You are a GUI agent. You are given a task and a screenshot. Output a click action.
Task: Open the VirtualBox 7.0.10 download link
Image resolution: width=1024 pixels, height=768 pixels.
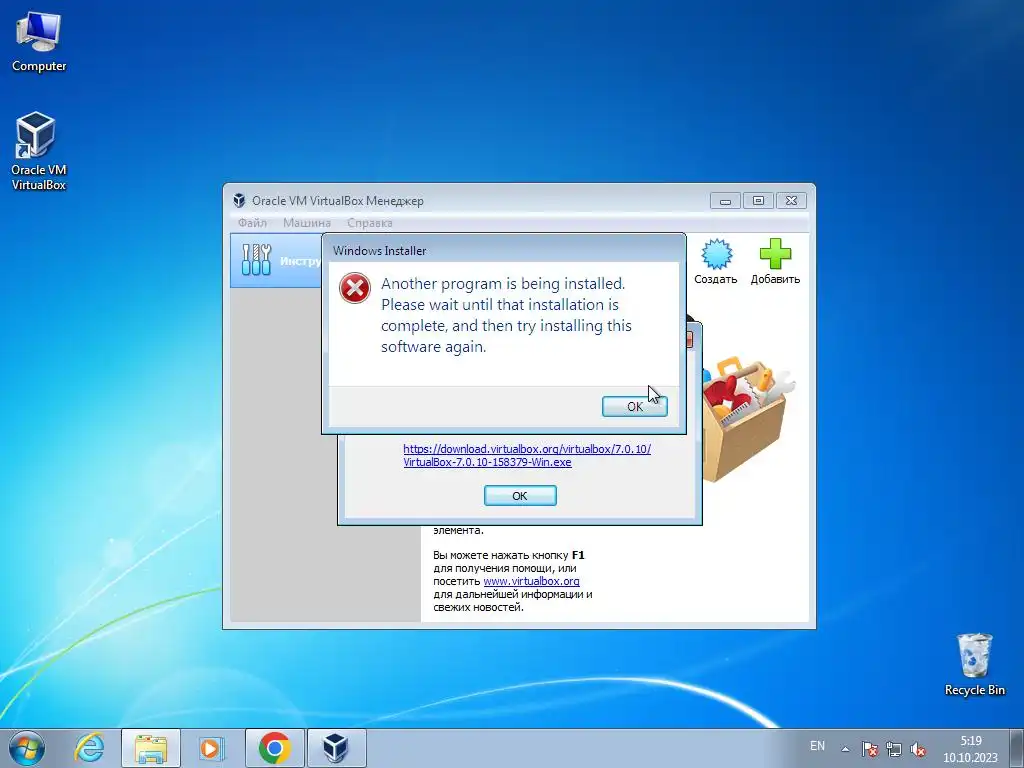click(526, 455)
